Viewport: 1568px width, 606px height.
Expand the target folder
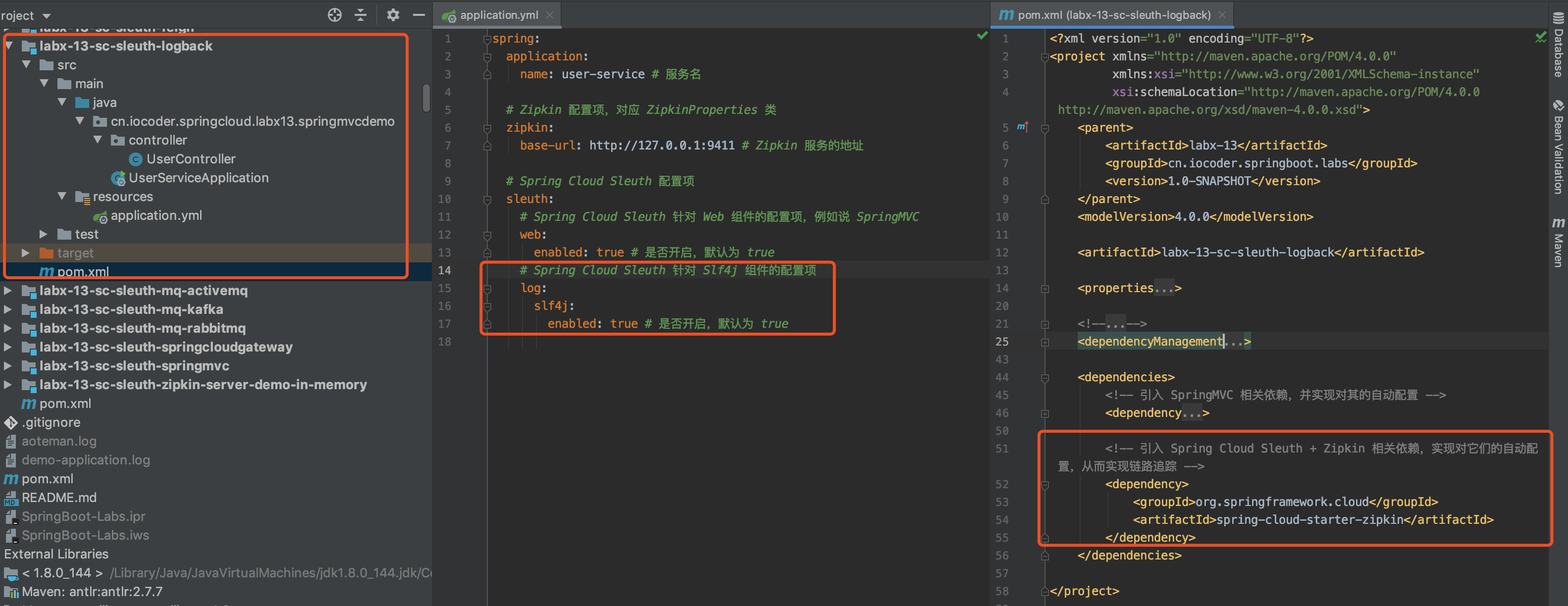pyautogui.click(x=26, y=252)
